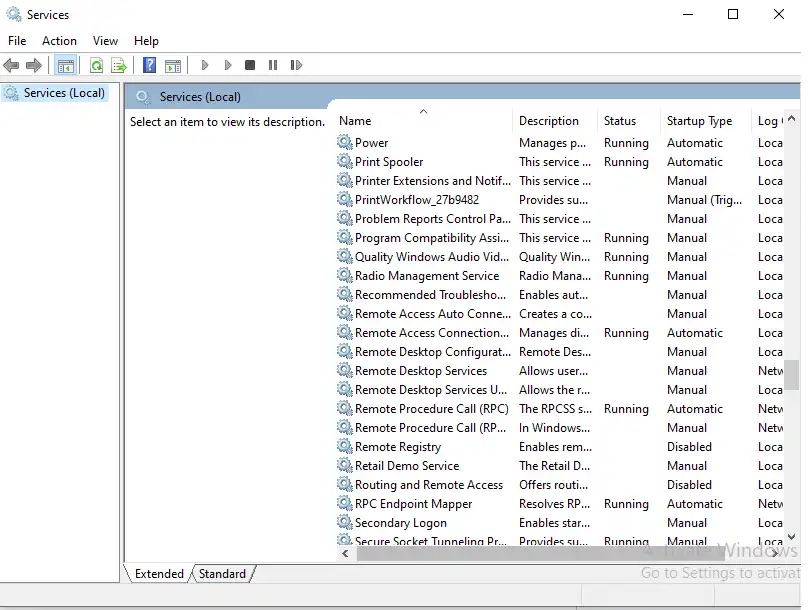Click the Export List toolbar icon
The image size is (808, 610).
click(x=119, y=65)
